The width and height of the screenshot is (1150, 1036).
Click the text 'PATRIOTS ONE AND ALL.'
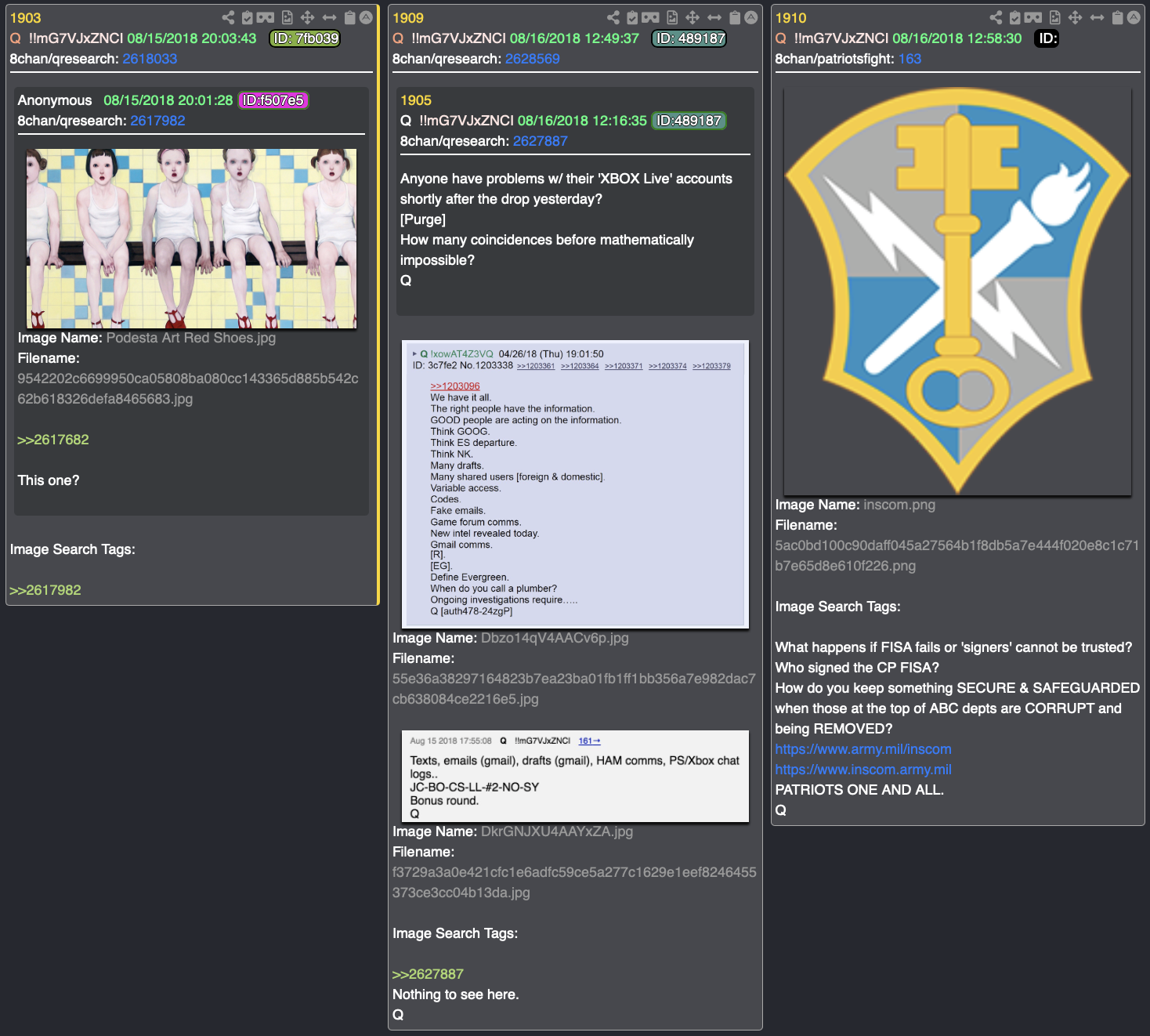(859, 790)
